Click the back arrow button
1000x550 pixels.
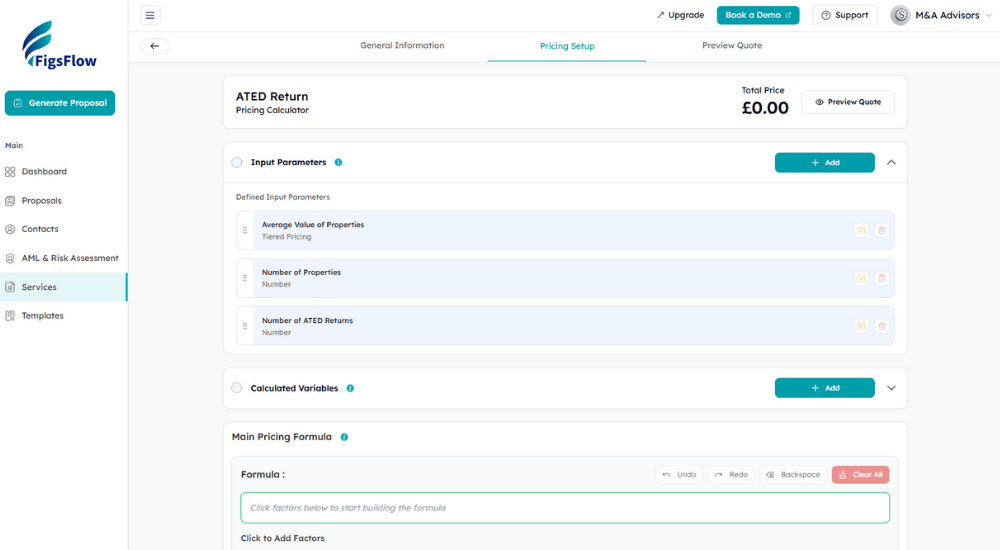[x=154, y=46]
